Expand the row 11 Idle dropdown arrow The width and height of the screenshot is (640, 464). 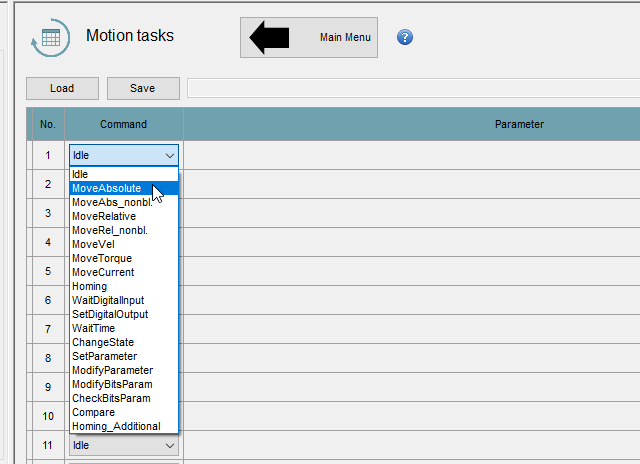170,445
